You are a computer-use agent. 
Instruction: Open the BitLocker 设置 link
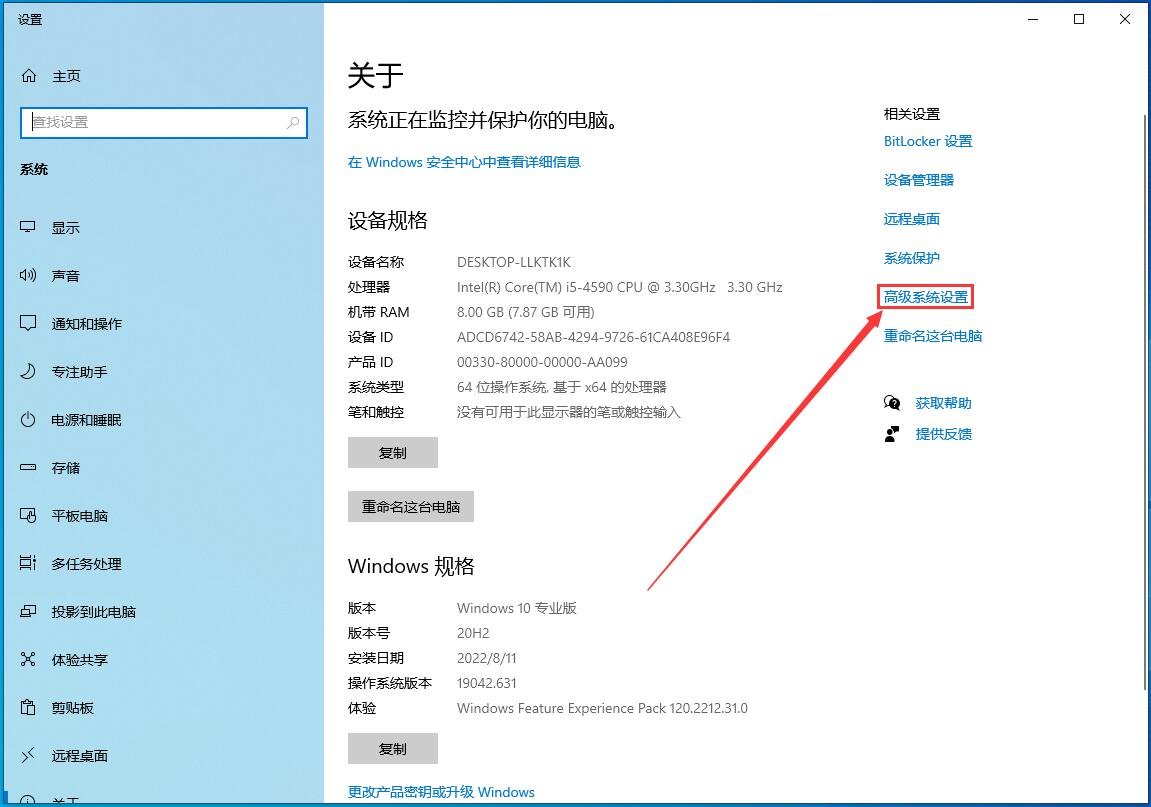tap(927, 141)
